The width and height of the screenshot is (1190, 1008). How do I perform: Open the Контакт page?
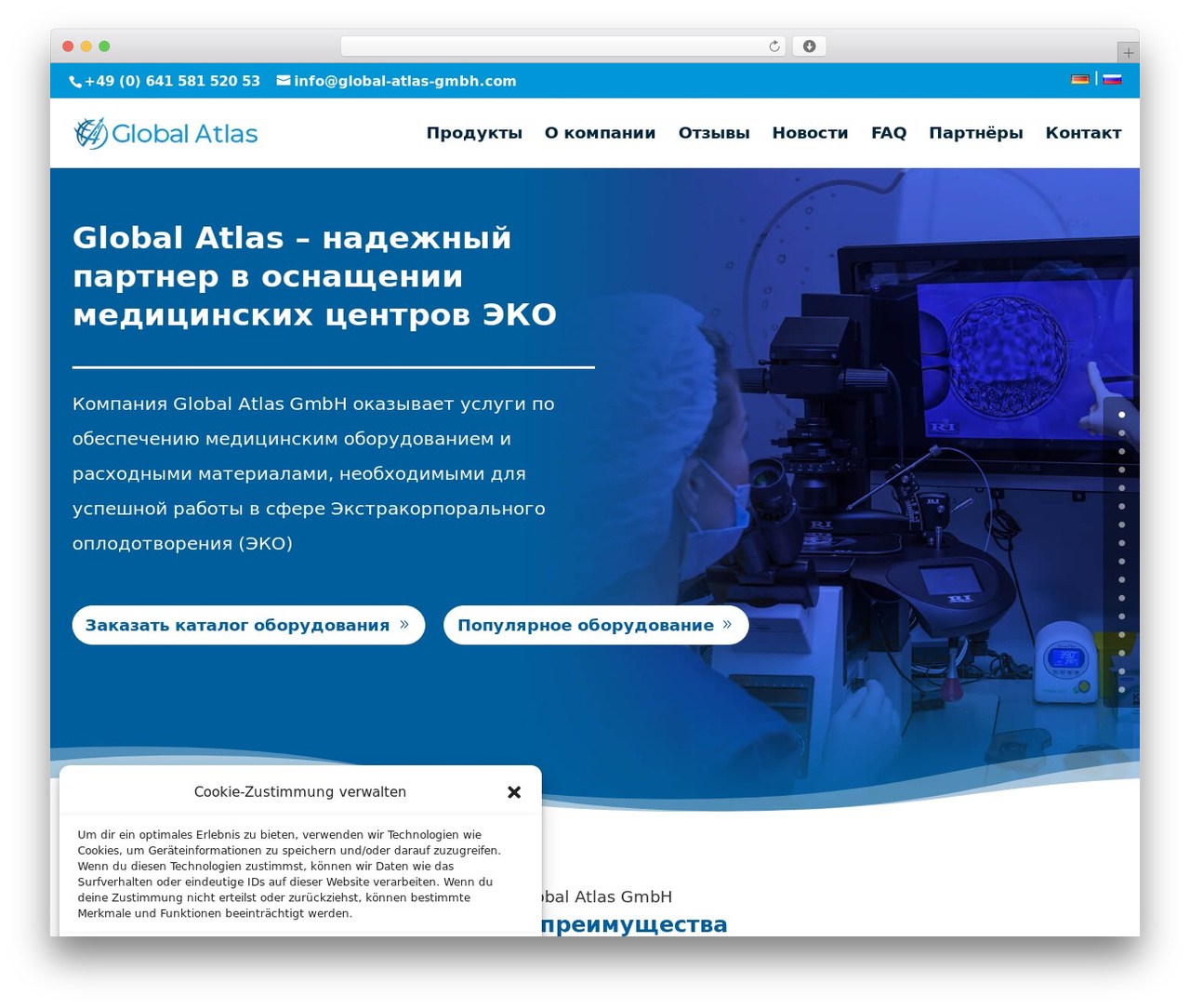[x=1083, y=133]
